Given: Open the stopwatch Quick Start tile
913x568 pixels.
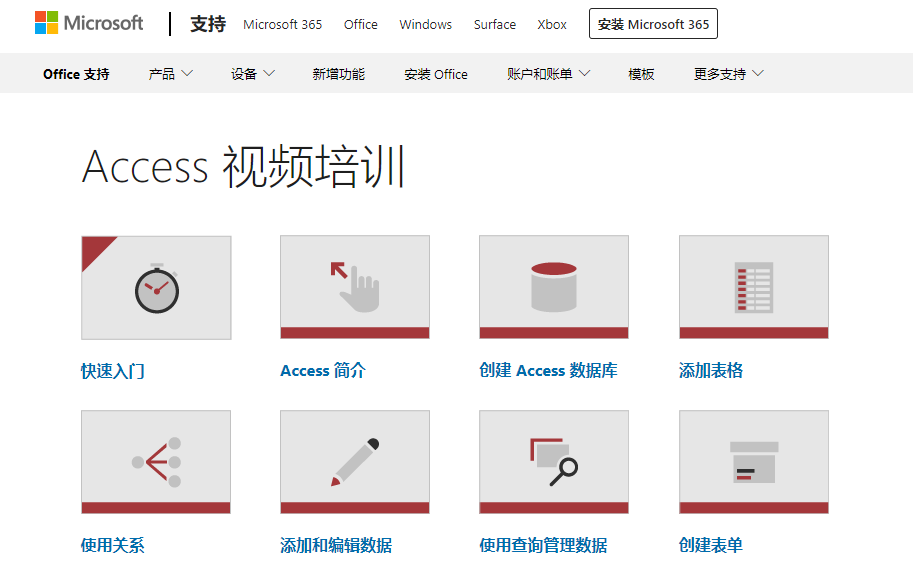Looking at the screenshot, I should pos(156,288).
